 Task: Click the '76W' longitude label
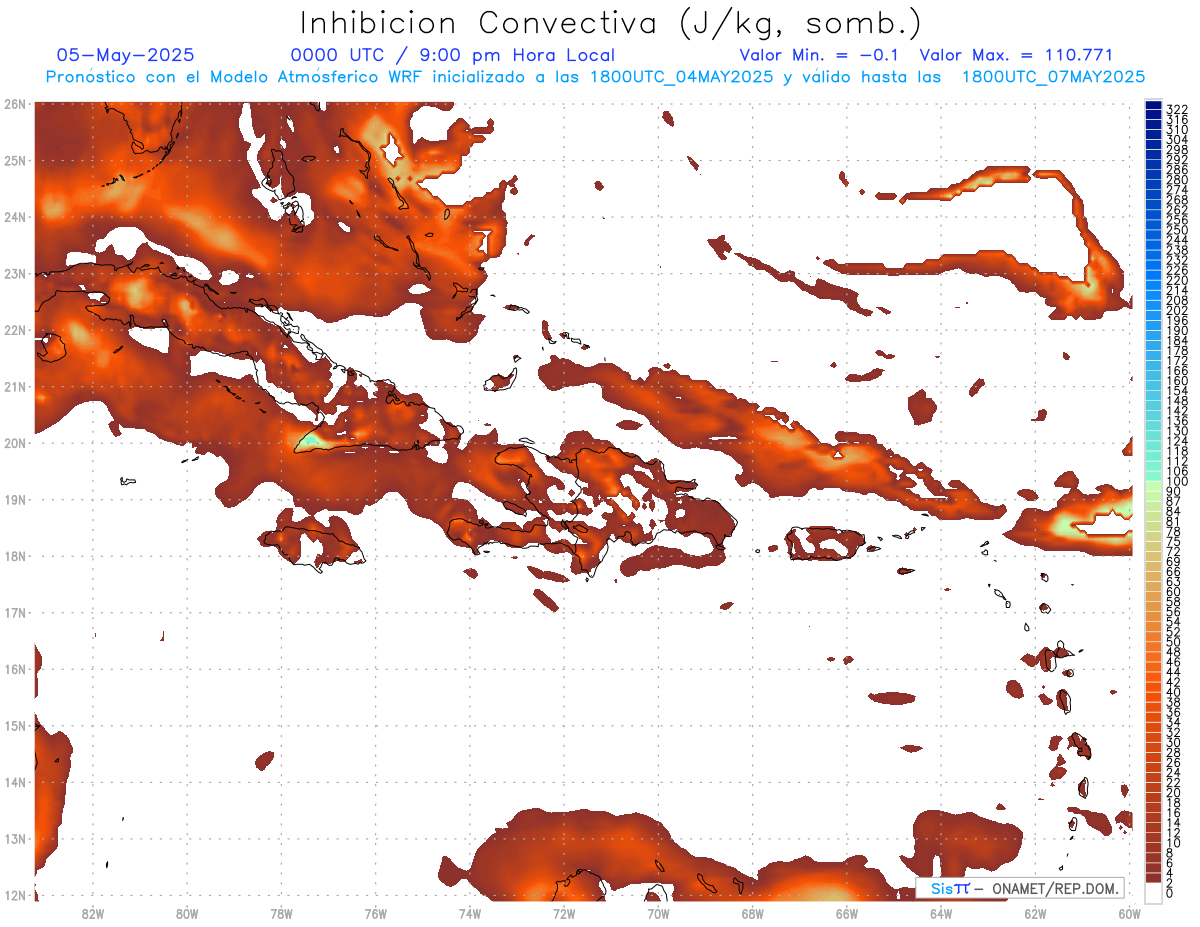[375, 913]
